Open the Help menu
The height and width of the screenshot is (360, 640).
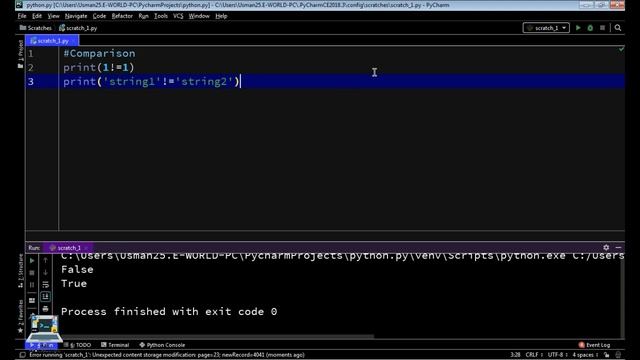(x=221, y=16)
